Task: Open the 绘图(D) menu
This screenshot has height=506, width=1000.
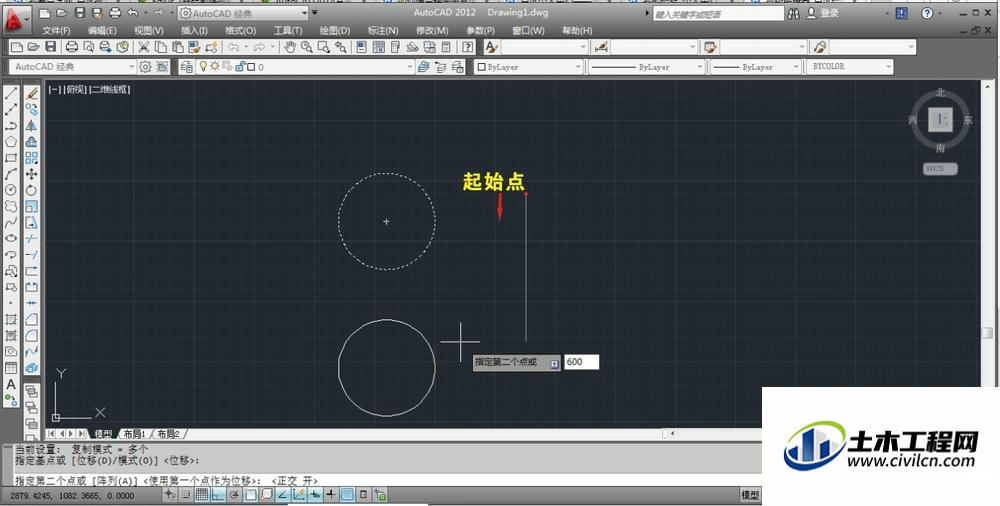Action: coord(335,31)
